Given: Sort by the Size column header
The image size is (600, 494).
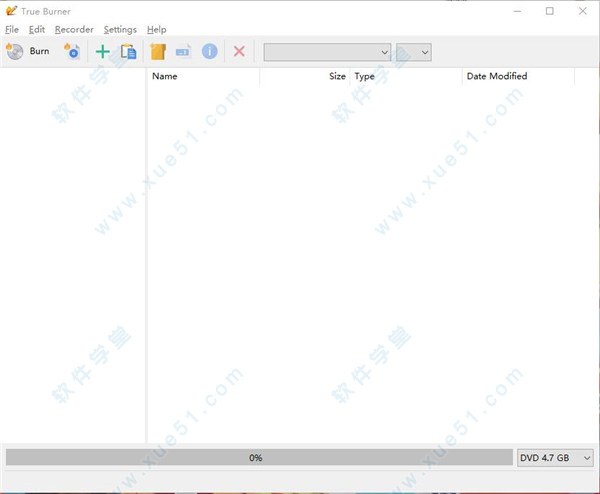Looking at the screenshot, I should 305,76.
